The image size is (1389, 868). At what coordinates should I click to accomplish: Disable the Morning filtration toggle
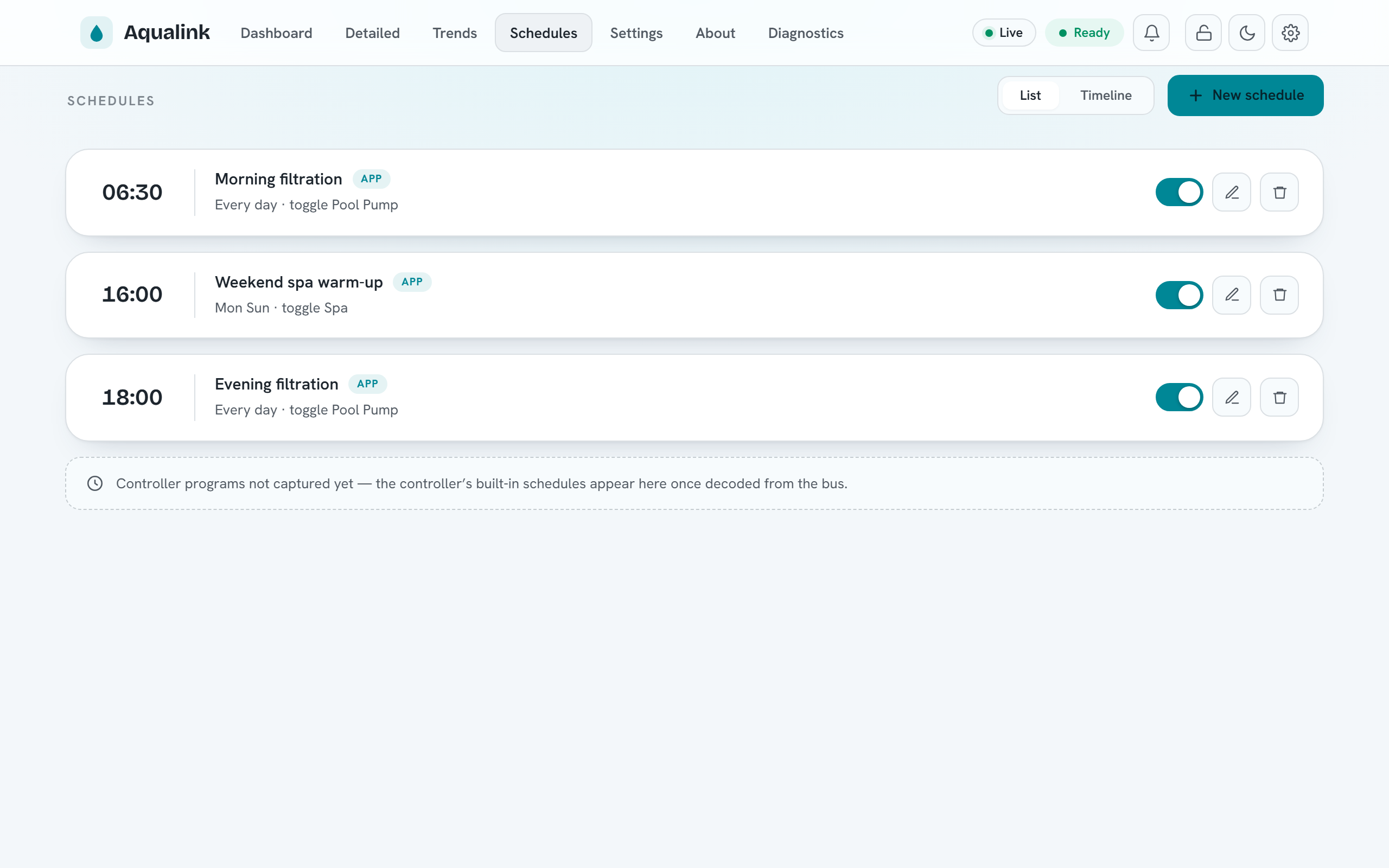tap(1179, 192)
